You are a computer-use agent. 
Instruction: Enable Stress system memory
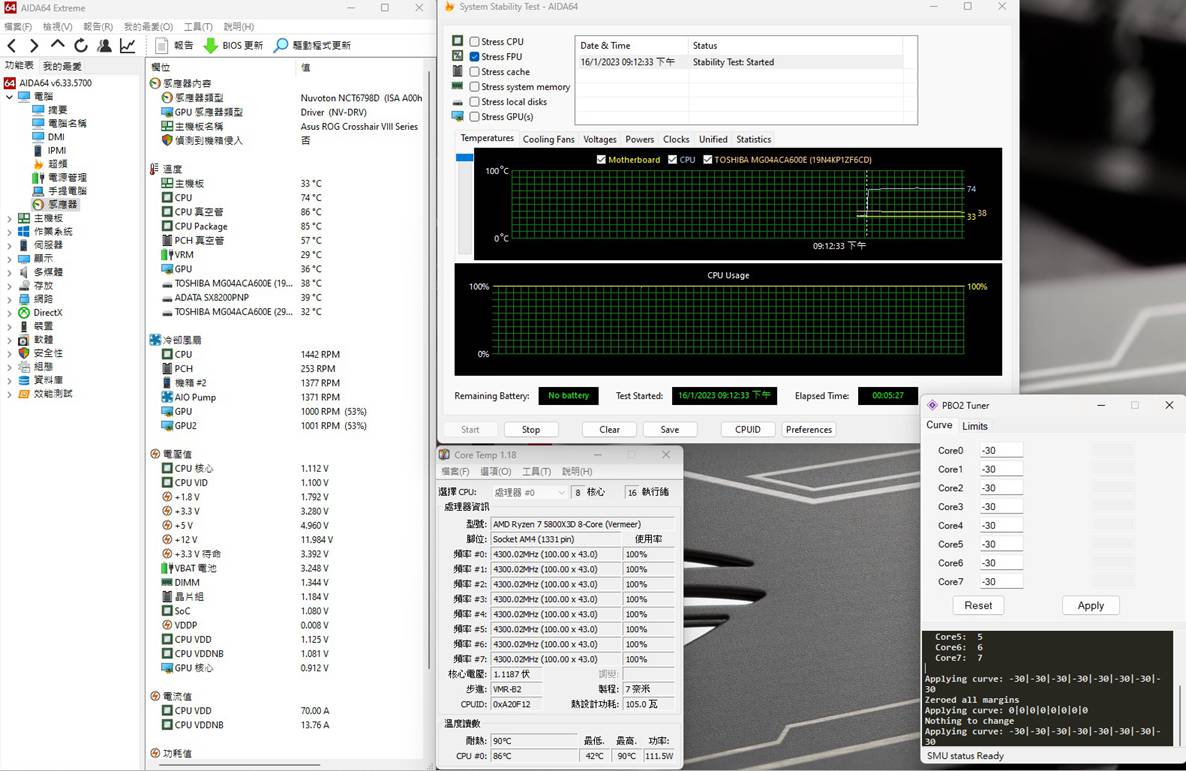[x=474, y=87]
